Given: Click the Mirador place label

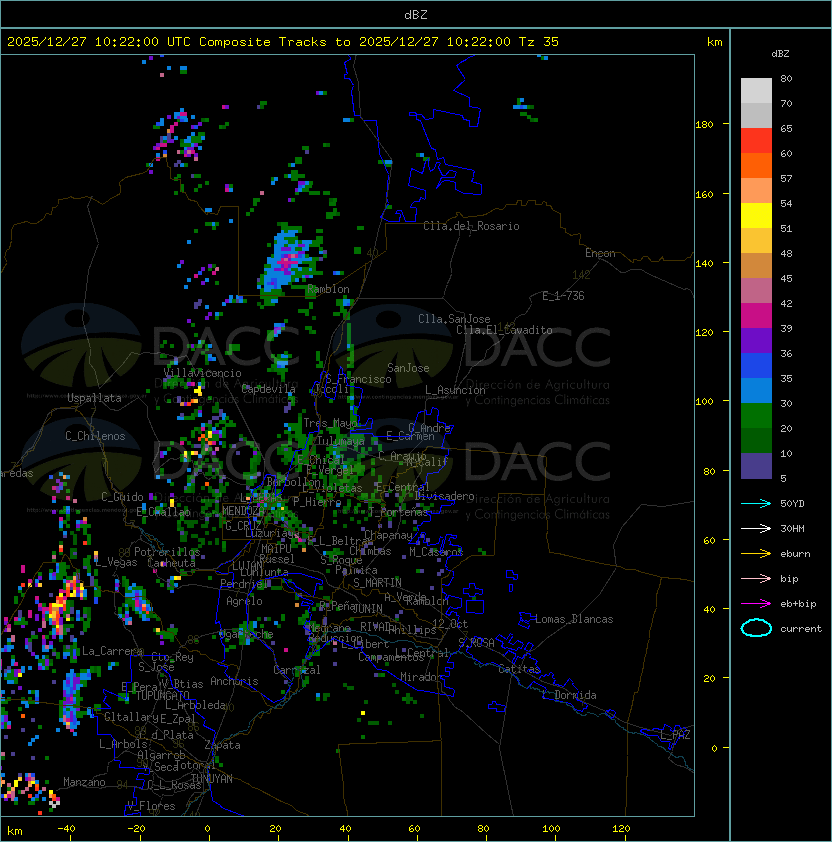Looking at the screenshot, I should [x=421, y=677].
